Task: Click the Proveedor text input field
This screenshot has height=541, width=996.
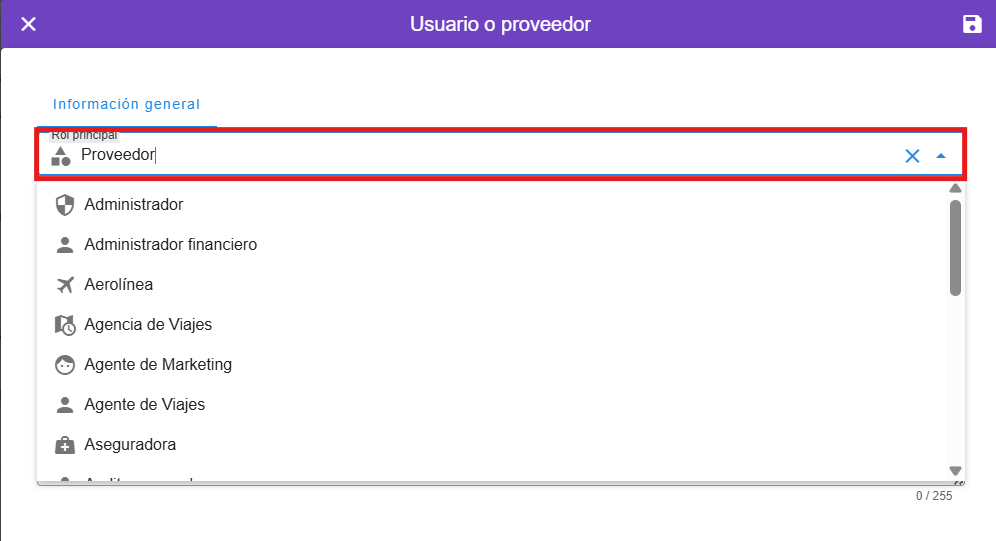Action: 480,156
